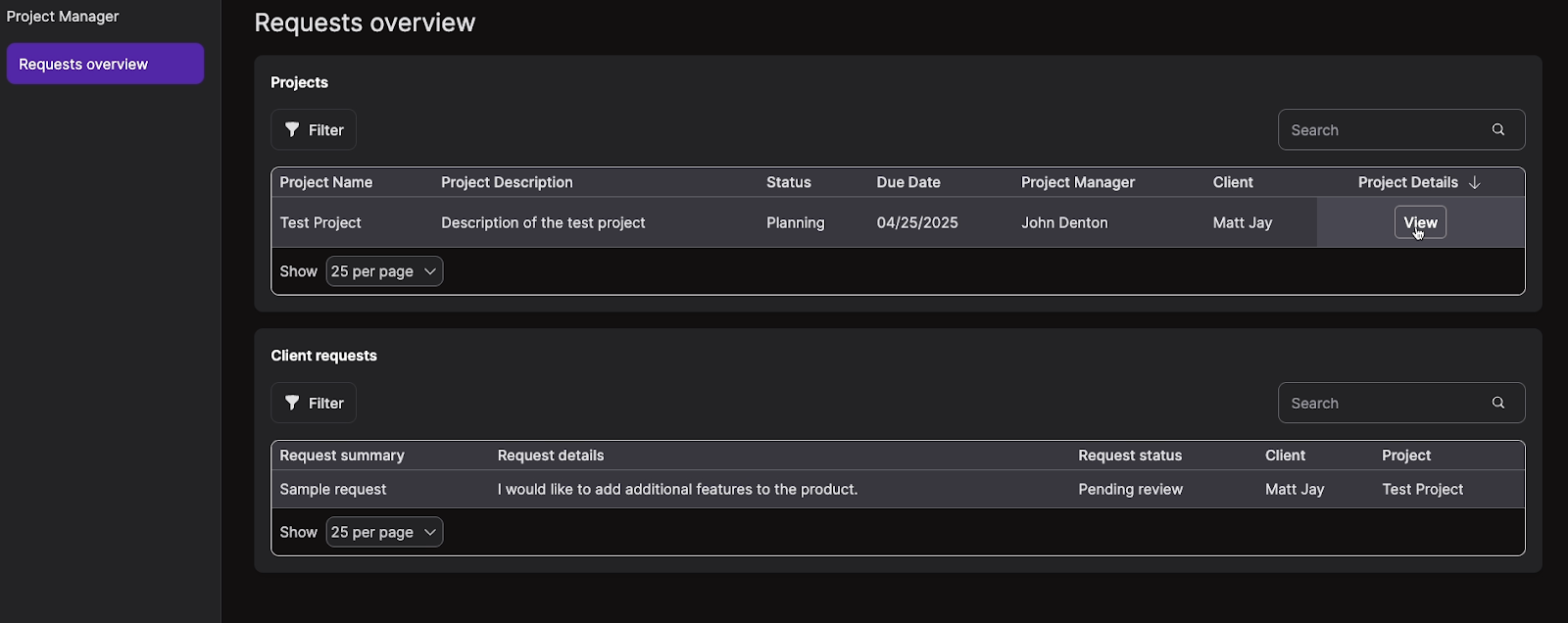Open the Filter button under Projects

[314, 129]
